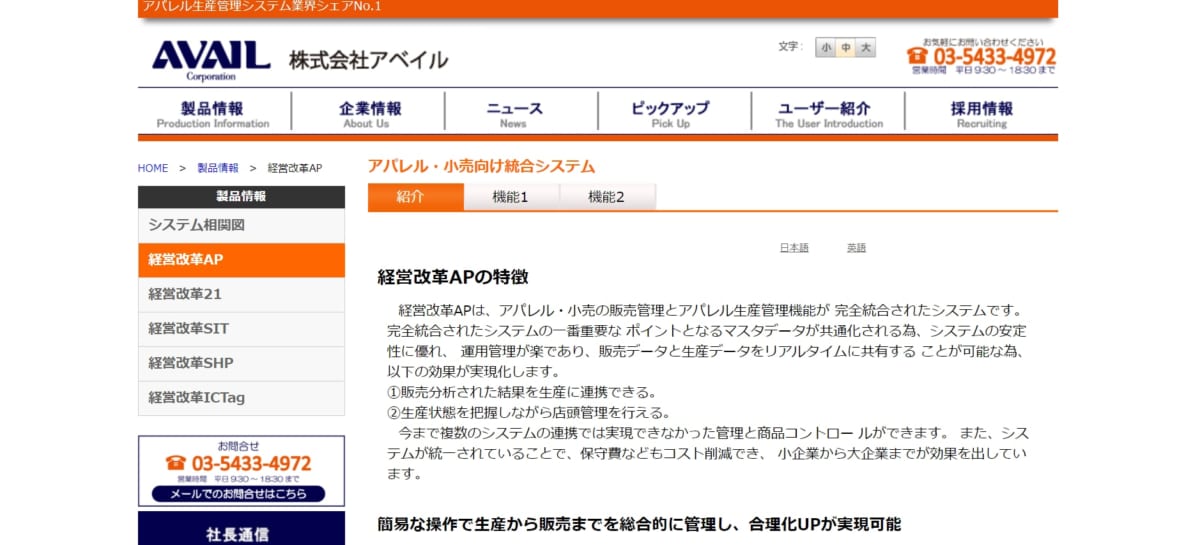Viewport: 1200px width, 545px height.
Task: Select 経営改革AP in sidebar
Action: coord(241,260)
